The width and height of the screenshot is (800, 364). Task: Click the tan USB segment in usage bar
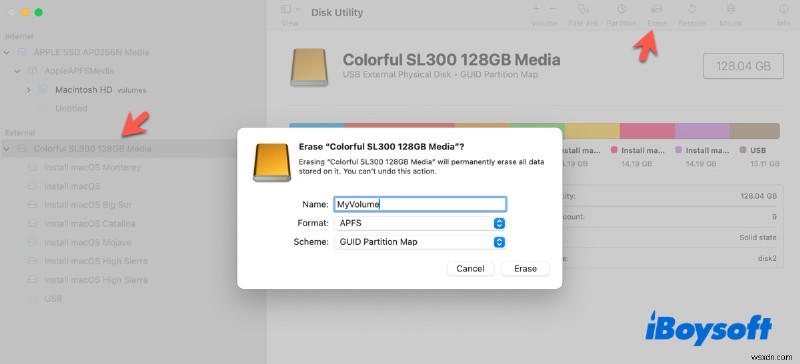[x=755, y=131]
